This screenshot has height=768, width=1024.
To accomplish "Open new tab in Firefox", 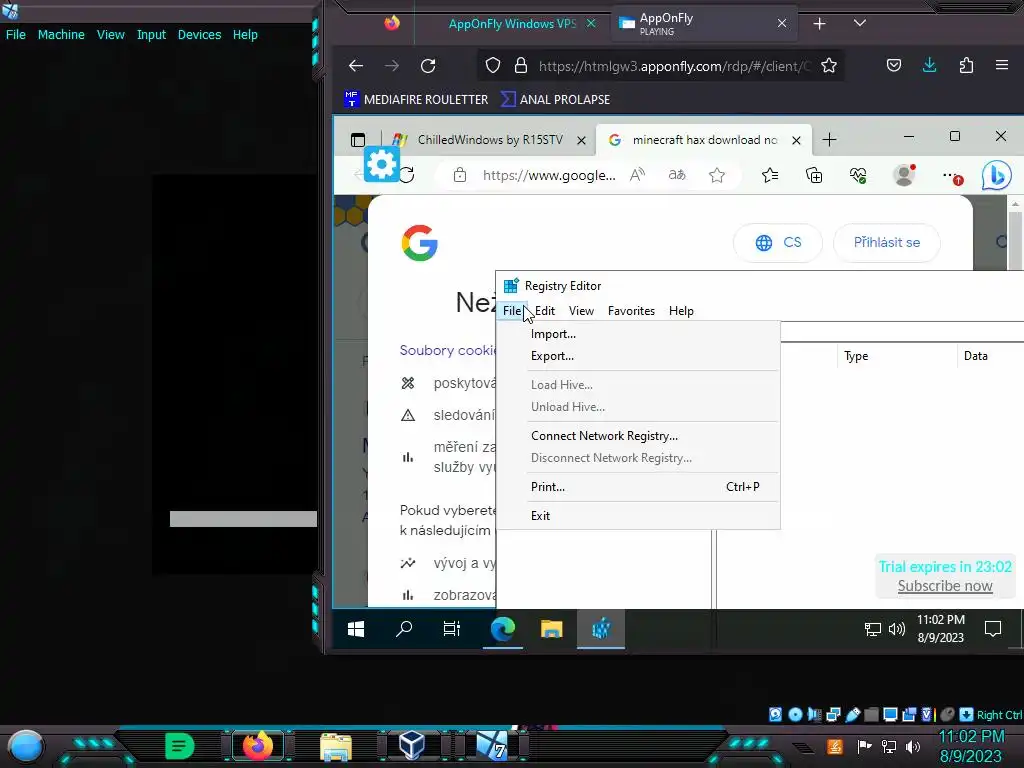I will 820,24.
